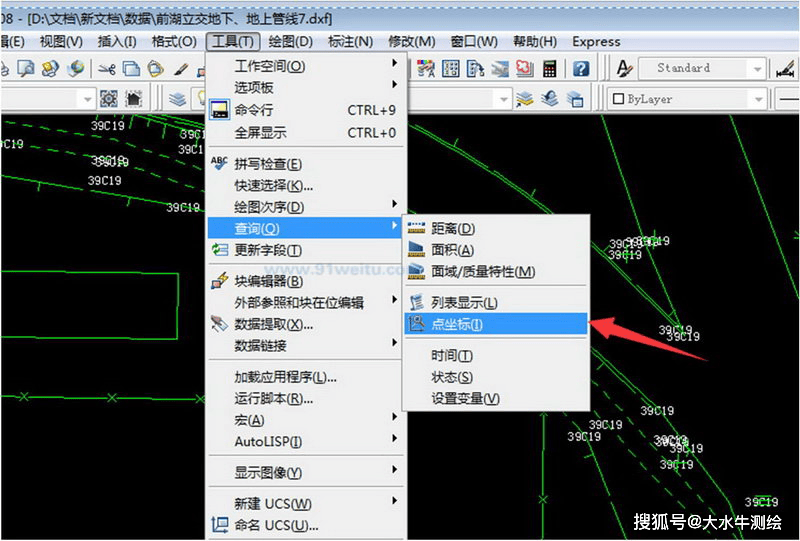Click the 3D DWF globe icon
This screenshot has width=800, height=541.
click(x=76, y=68)
